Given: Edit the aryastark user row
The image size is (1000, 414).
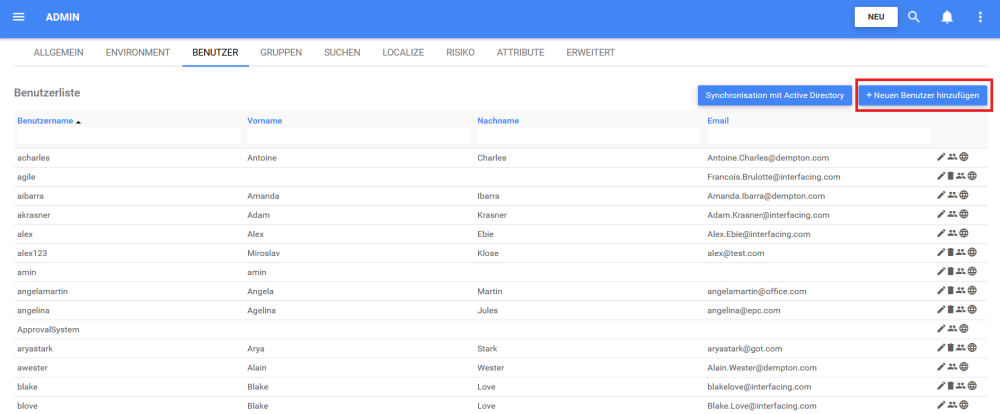Looking at the screenshot, I should pyautogui.click(x=941, y=348).
